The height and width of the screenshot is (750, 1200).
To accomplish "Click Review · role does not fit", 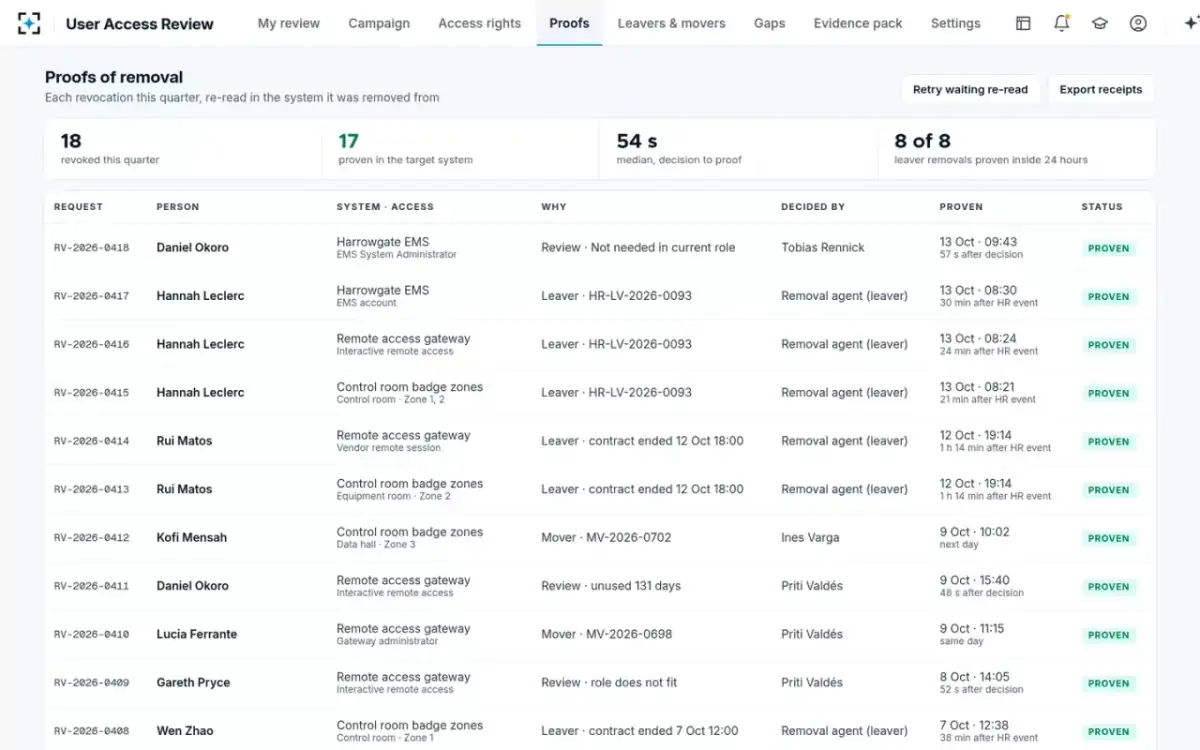I will 609,683.
